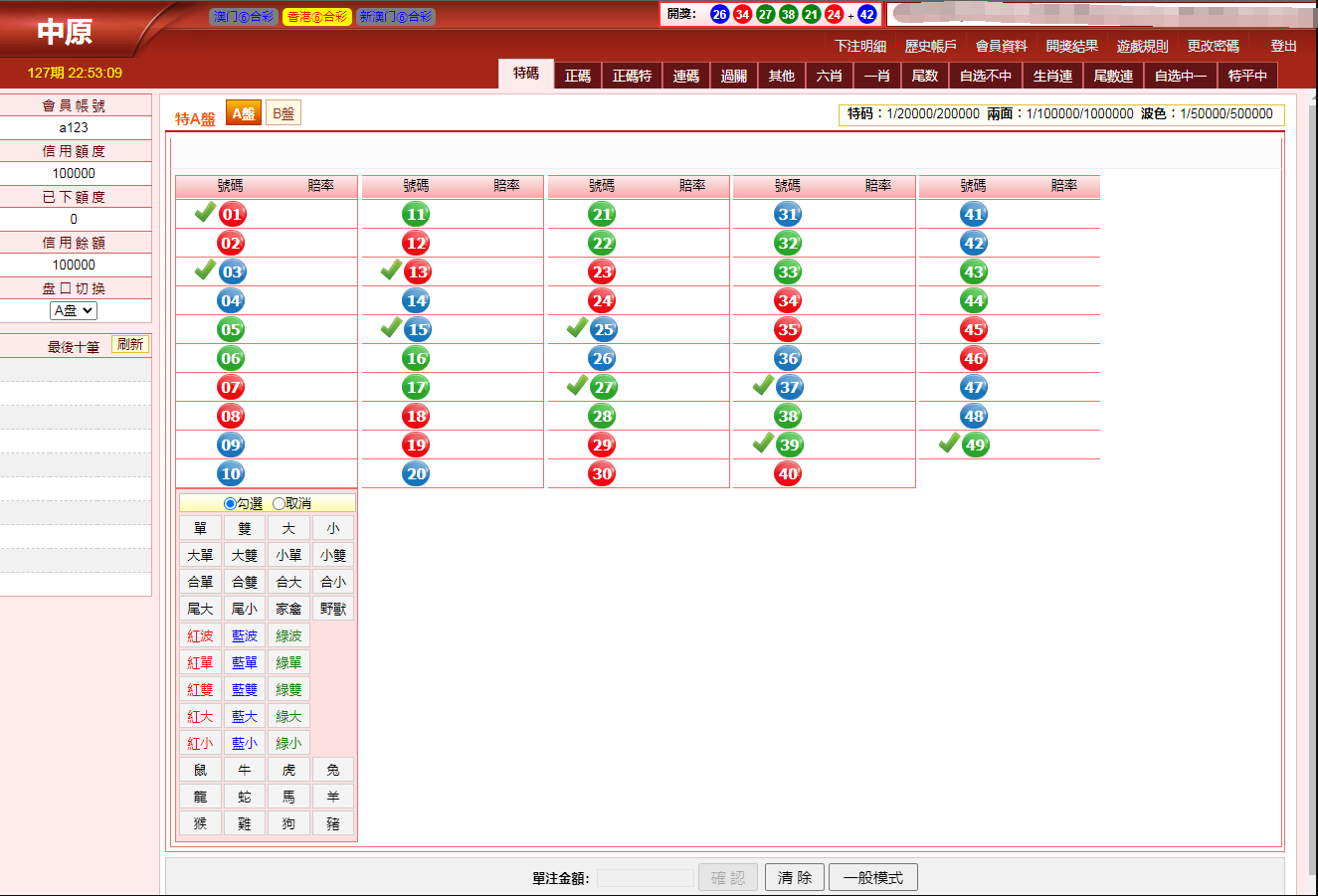
Task: Pick blue ball number 15
Action: pyautogui.click(x=418, y=330)
